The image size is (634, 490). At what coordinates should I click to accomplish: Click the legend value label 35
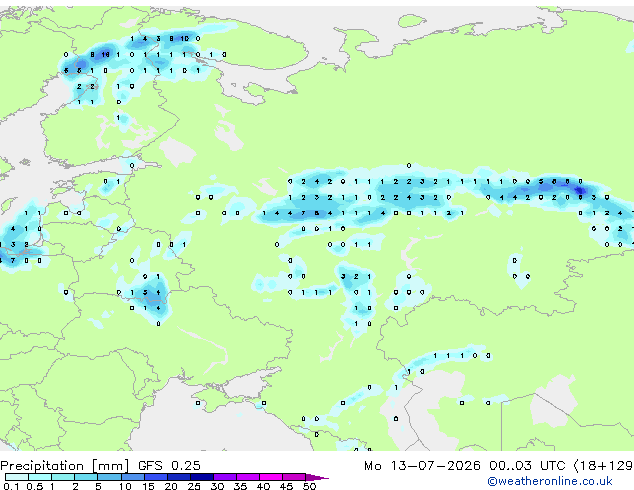point(240,486)
